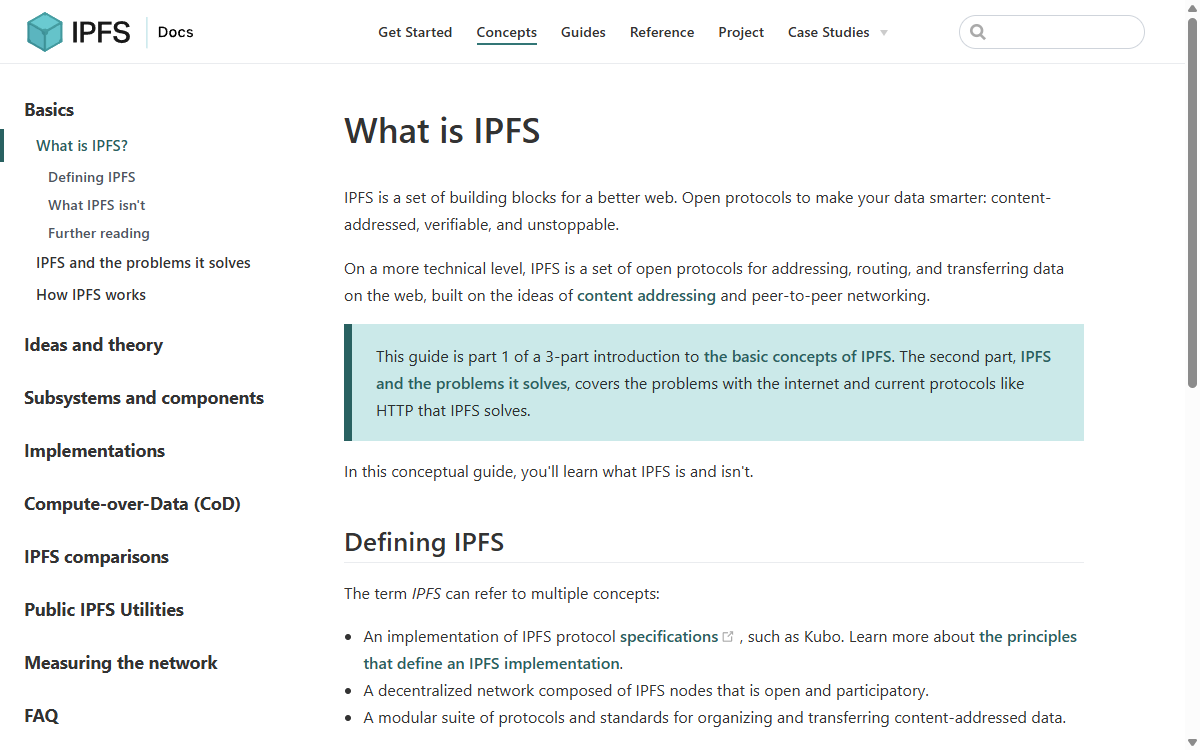Click external link icon after specifications

coord(728,637)
